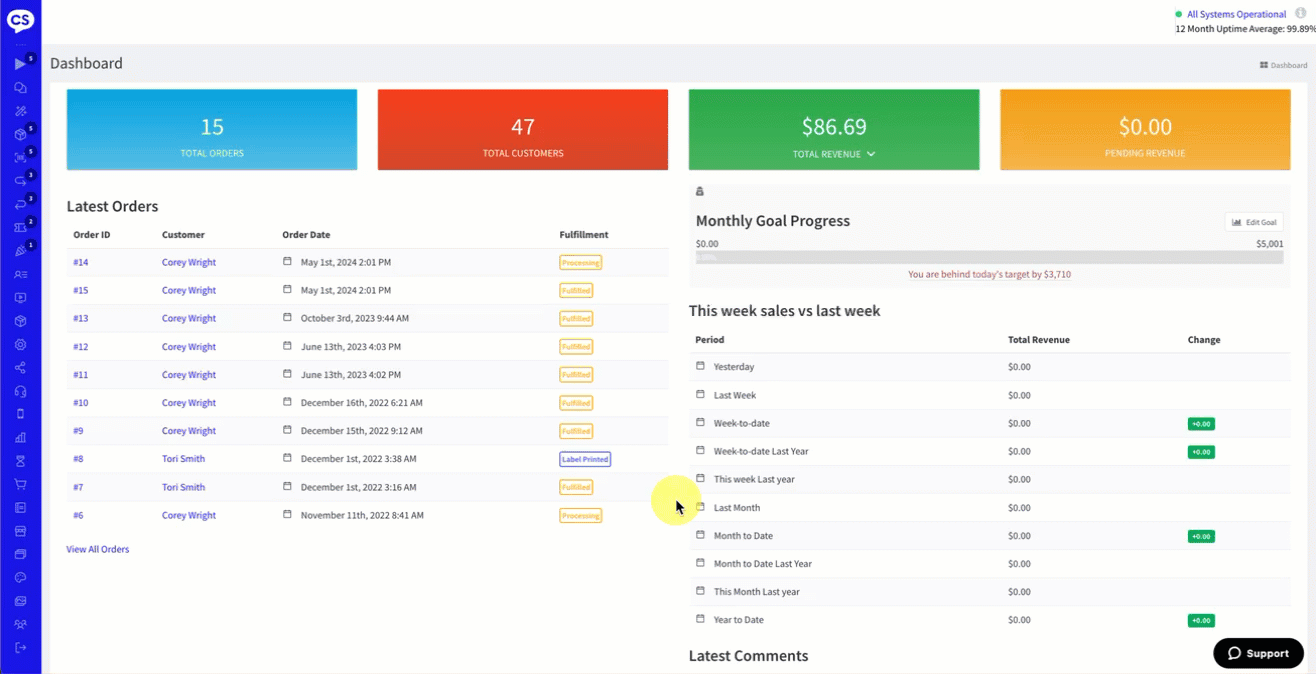Click the logout icon at sidebar bottom
Screen dimensions: 1316x674
pyautogui.click(x=20, y=648)
